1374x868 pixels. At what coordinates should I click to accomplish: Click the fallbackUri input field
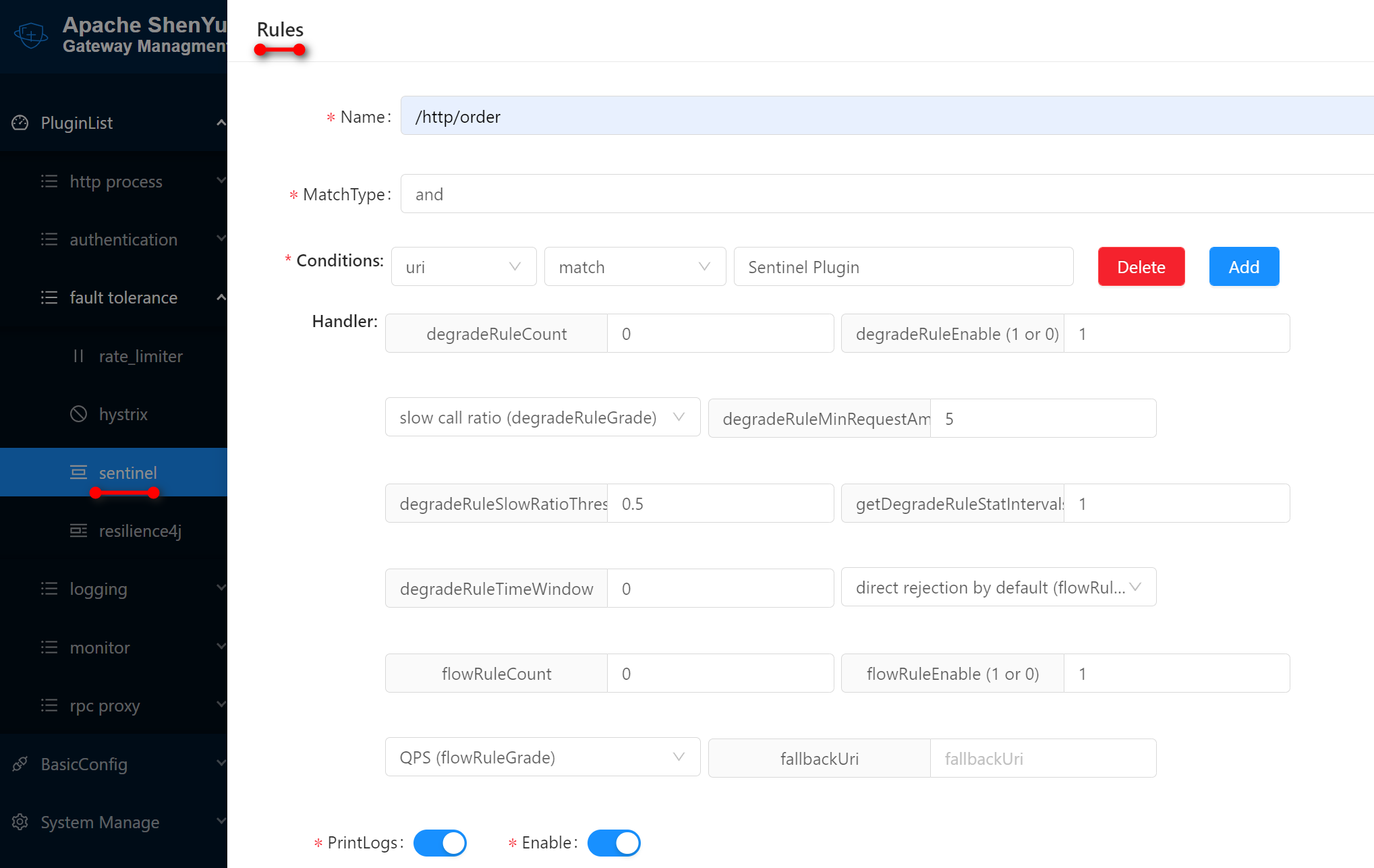[1042, 759]
